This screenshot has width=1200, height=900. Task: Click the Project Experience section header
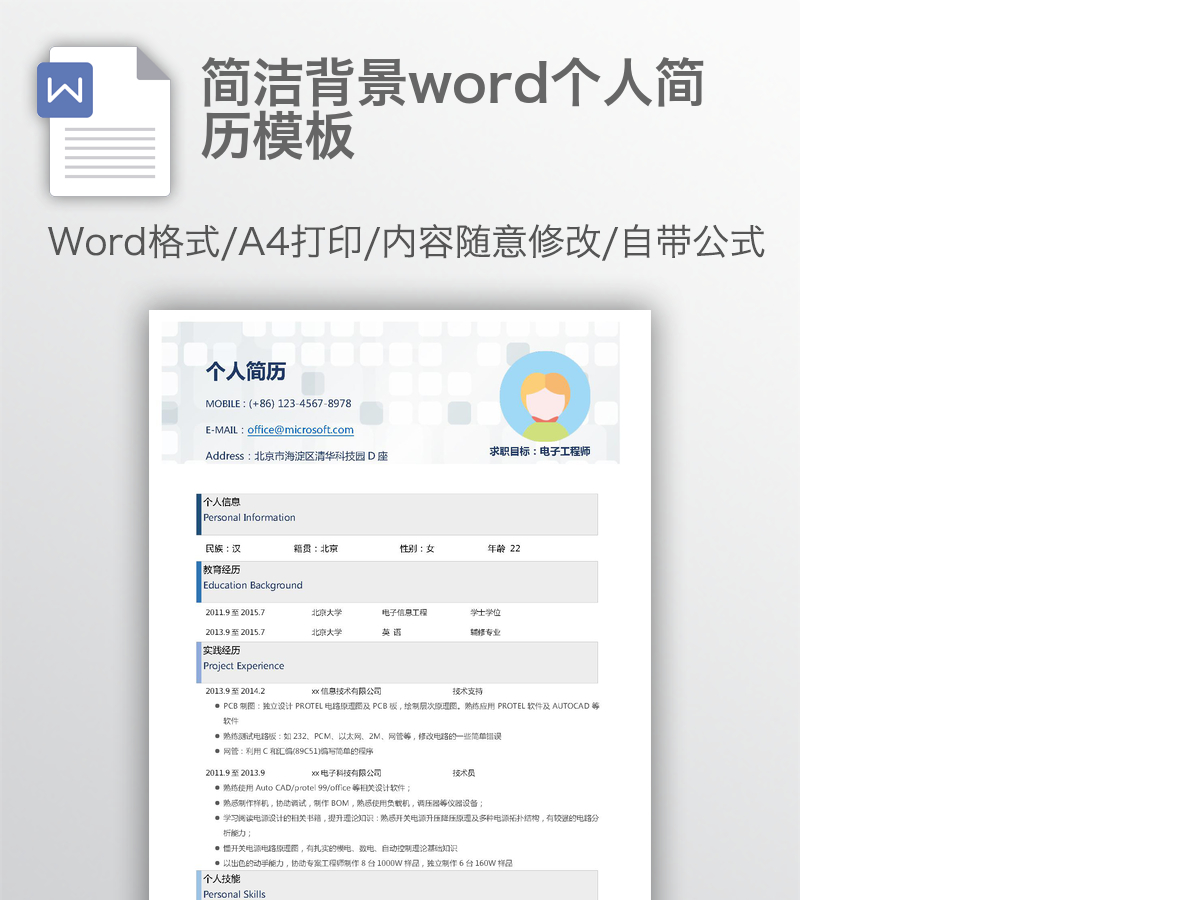pos(398,662)
